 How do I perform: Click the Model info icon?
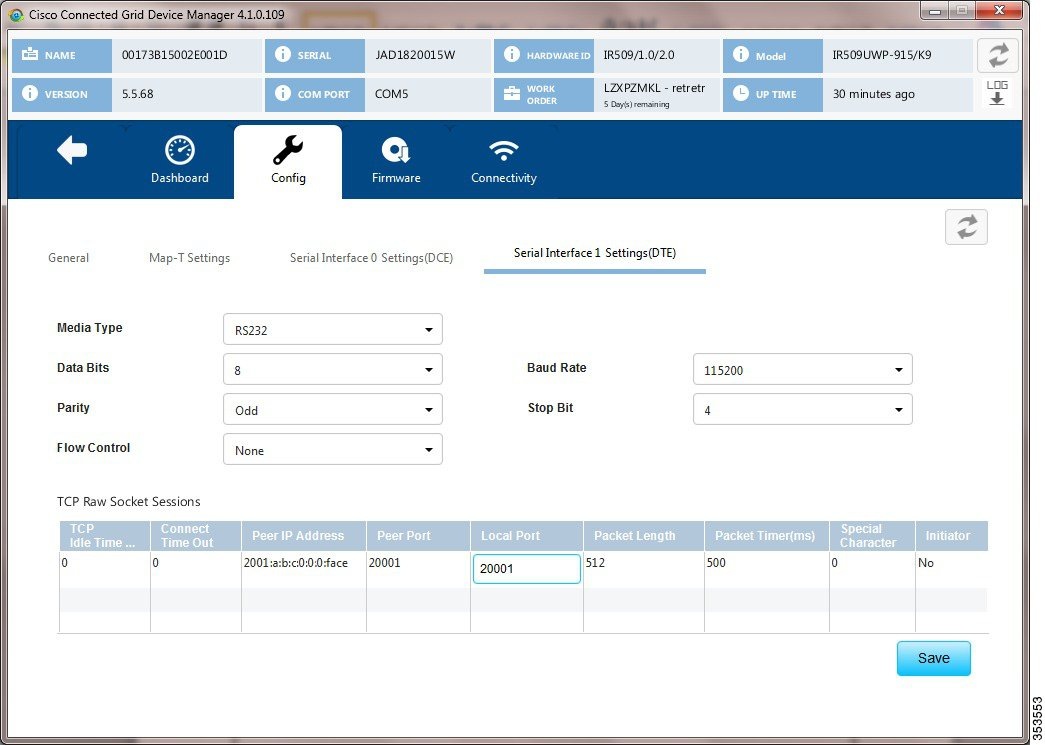[x=740, y=55]
